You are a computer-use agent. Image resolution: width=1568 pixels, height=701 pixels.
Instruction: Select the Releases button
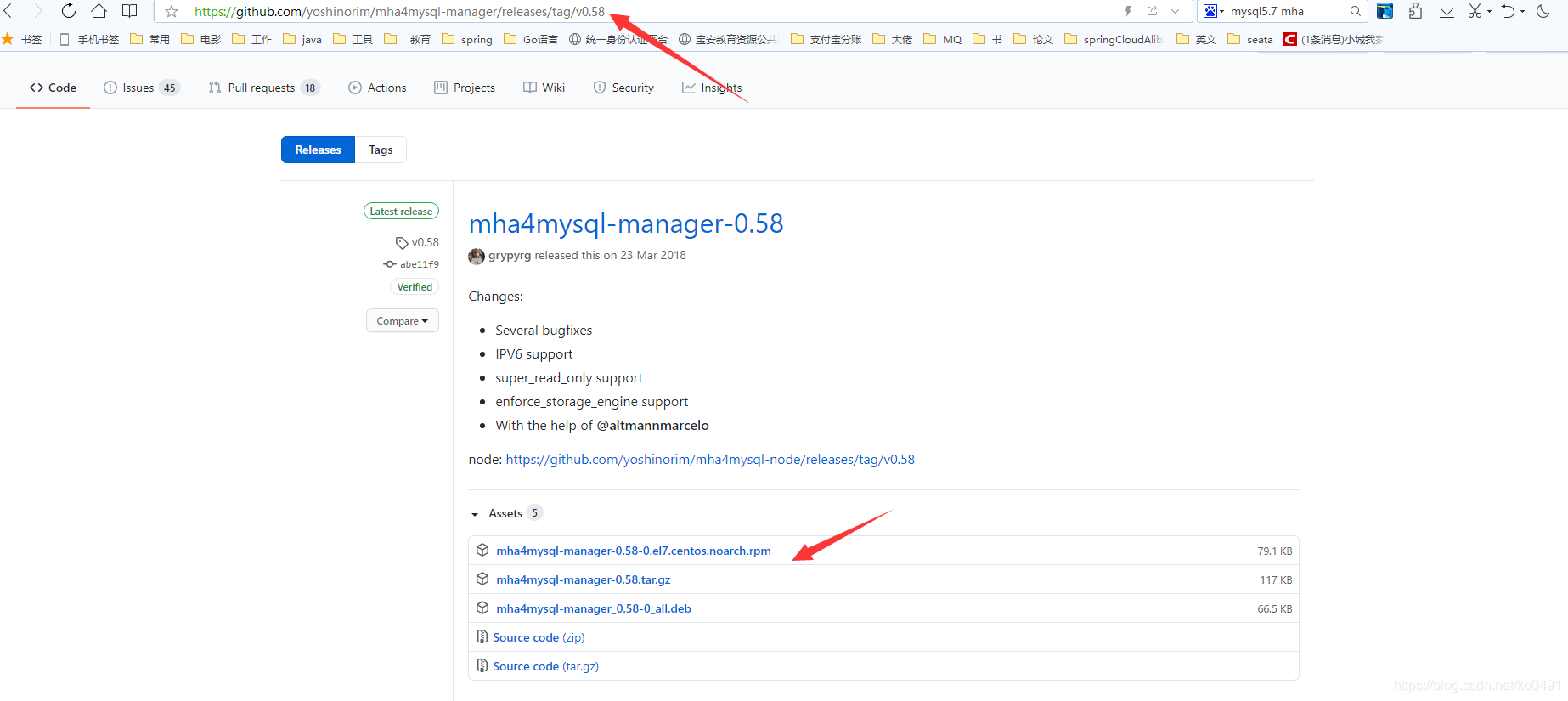click(x=318, y=150)
